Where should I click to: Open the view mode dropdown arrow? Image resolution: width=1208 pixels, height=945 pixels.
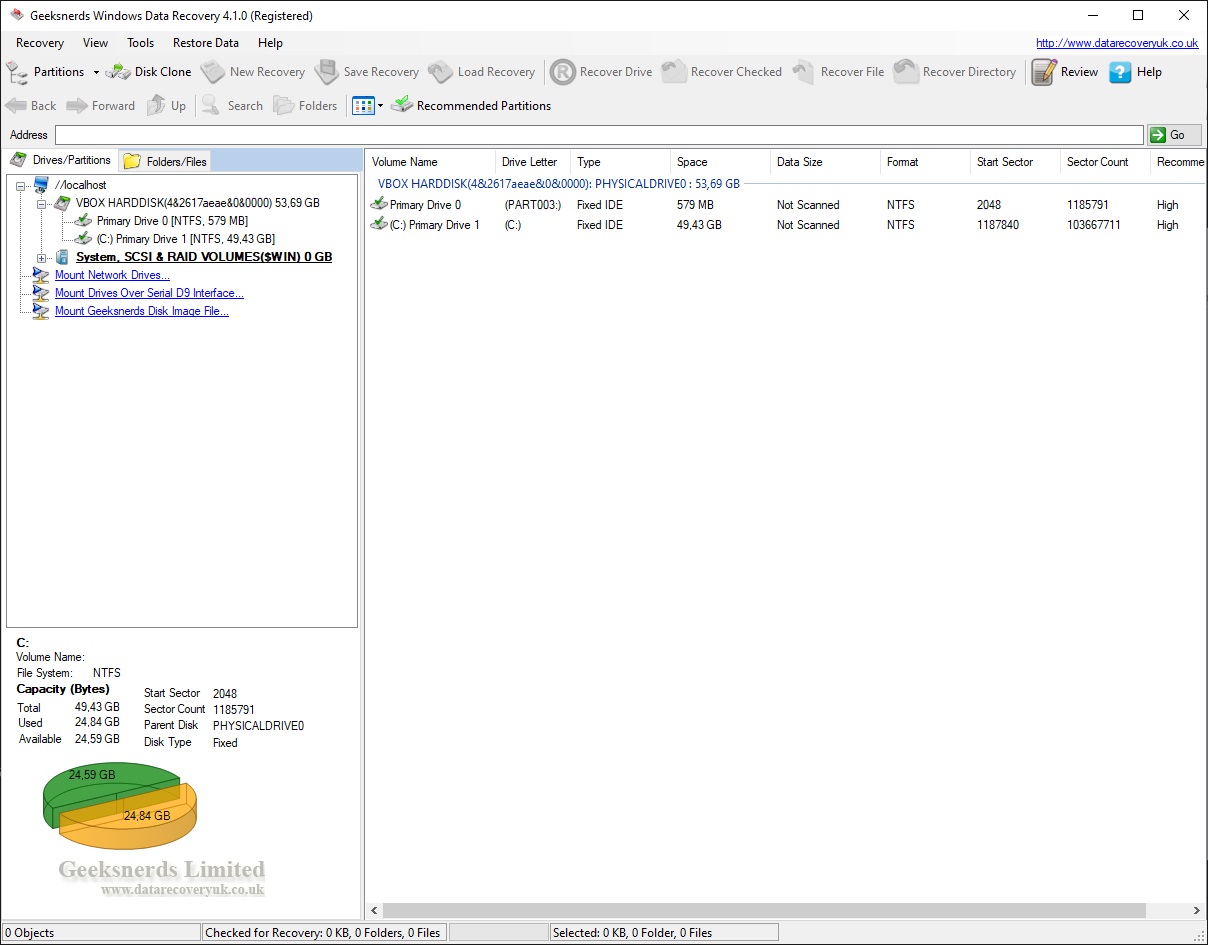(x=381, y=106)
